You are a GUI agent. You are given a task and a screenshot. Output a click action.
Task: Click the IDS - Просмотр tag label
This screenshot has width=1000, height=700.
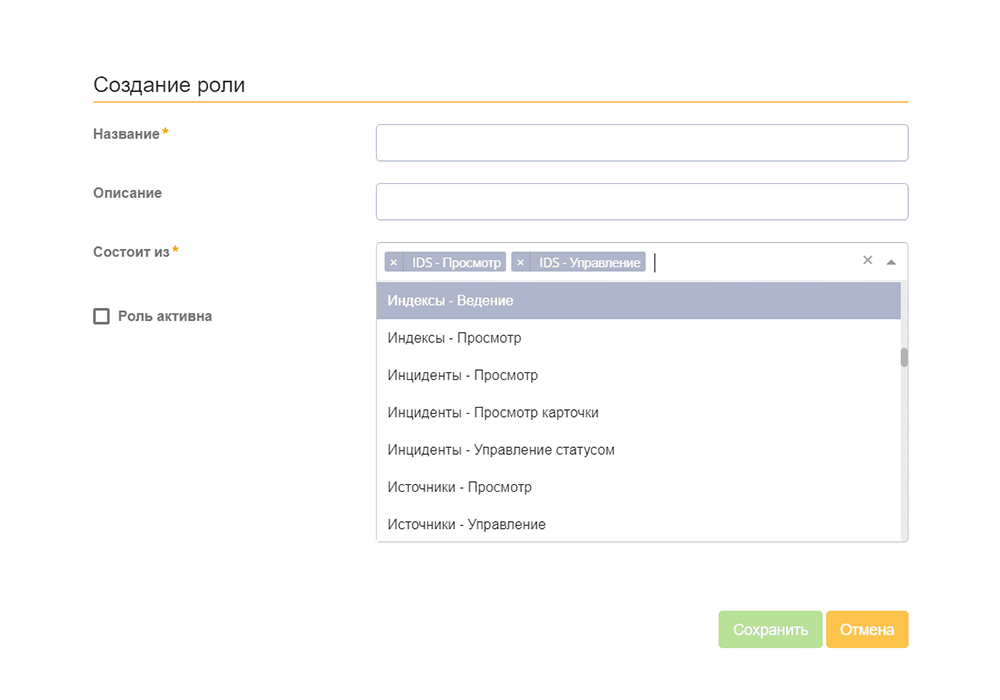(x=456, y=262)
